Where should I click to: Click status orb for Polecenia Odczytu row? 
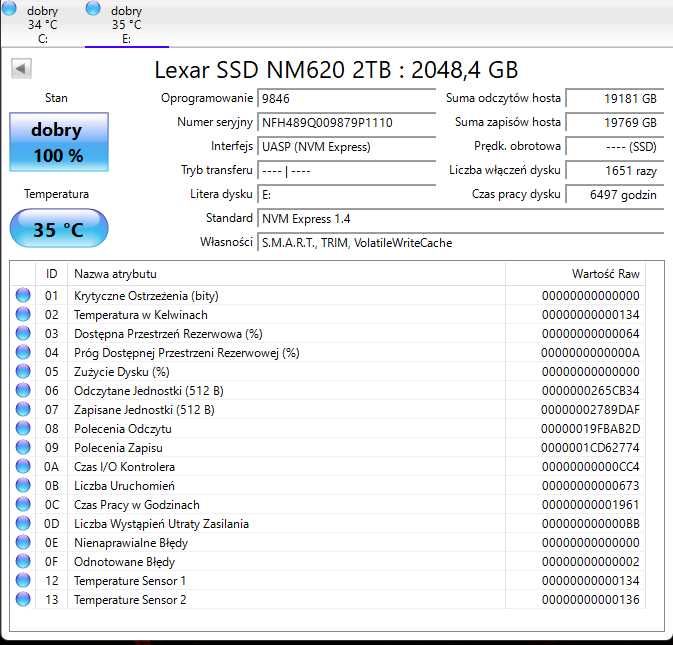23,428
